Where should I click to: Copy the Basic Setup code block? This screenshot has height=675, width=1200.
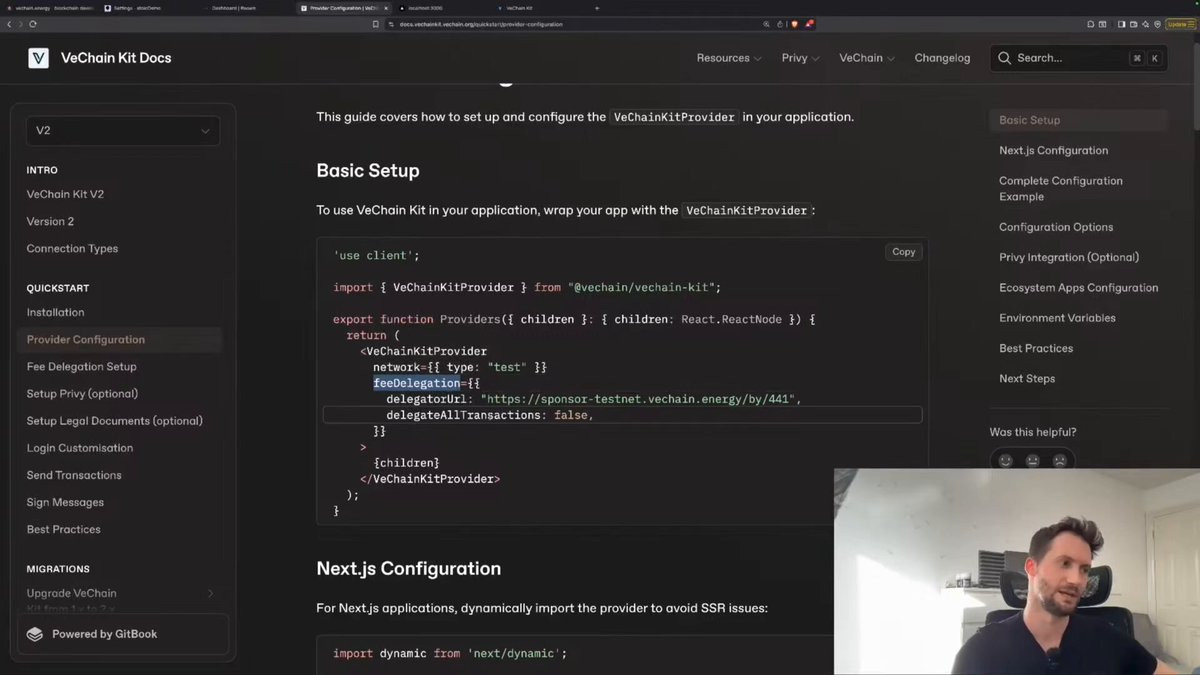903,252
